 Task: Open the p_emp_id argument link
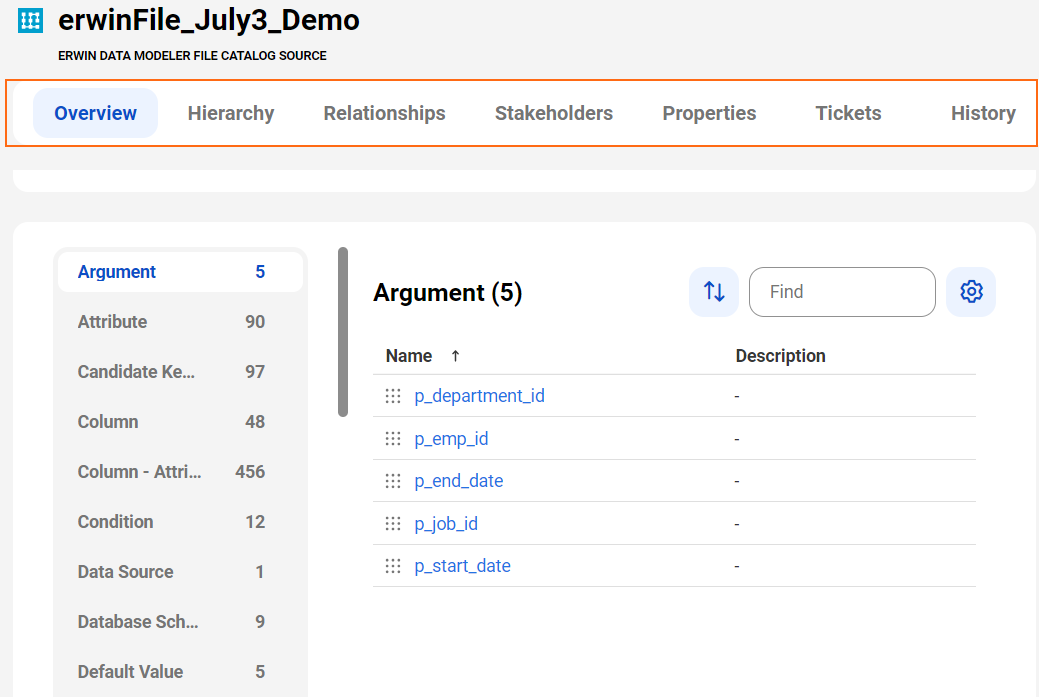click(451, 439)
